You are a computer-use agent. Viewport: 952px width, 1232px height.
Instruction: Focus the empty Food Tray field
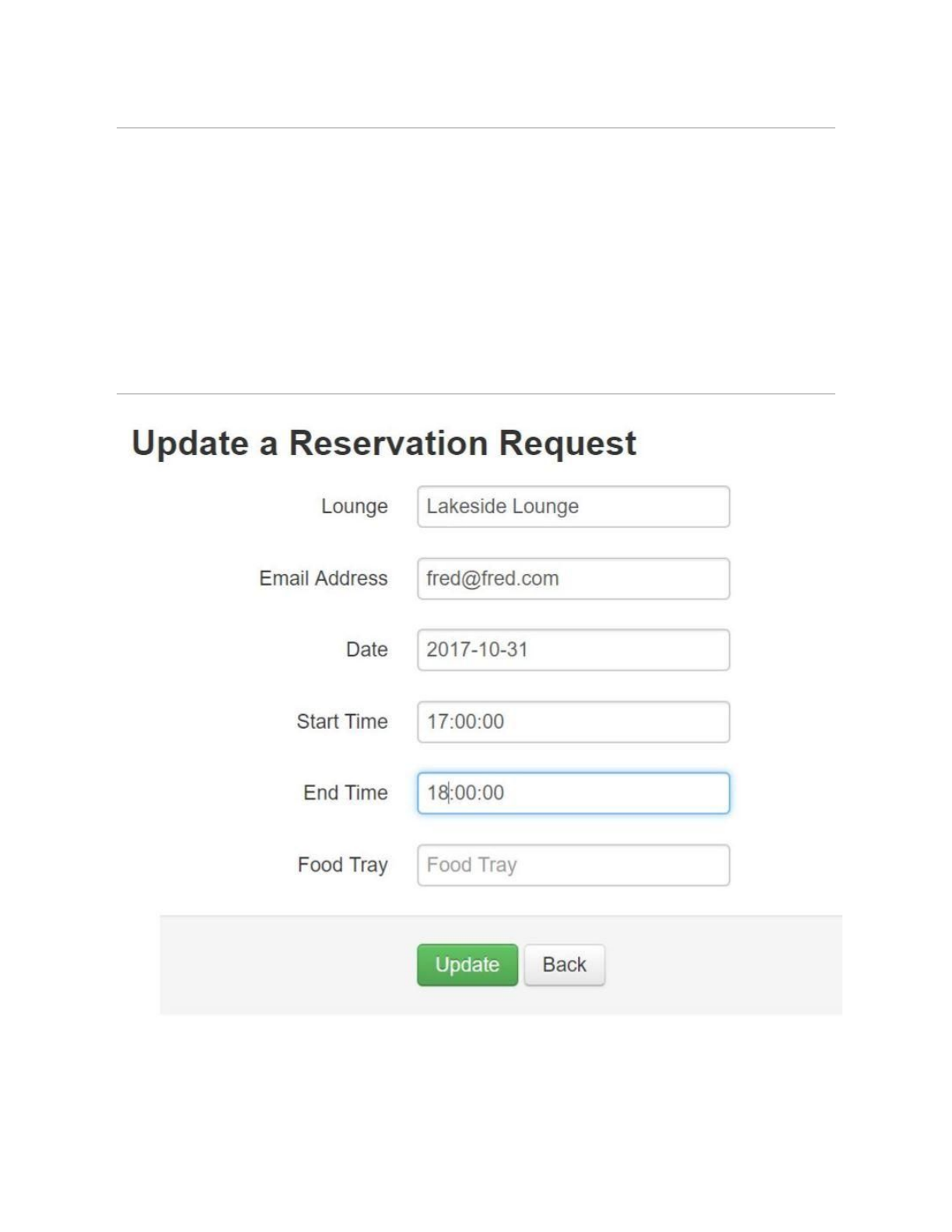tap(573, 865)
